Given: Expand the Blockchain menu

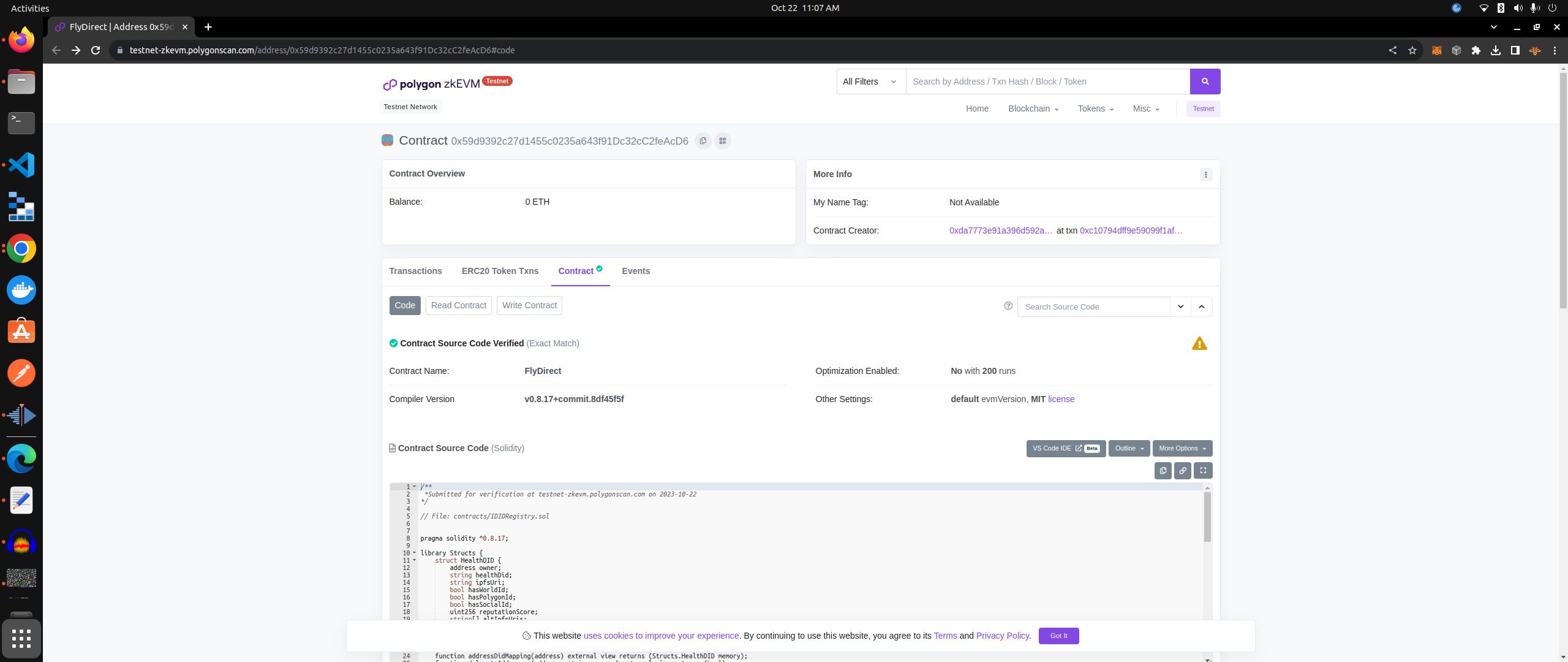Looking at the screenshot, I should click(x=1033, y=108).
